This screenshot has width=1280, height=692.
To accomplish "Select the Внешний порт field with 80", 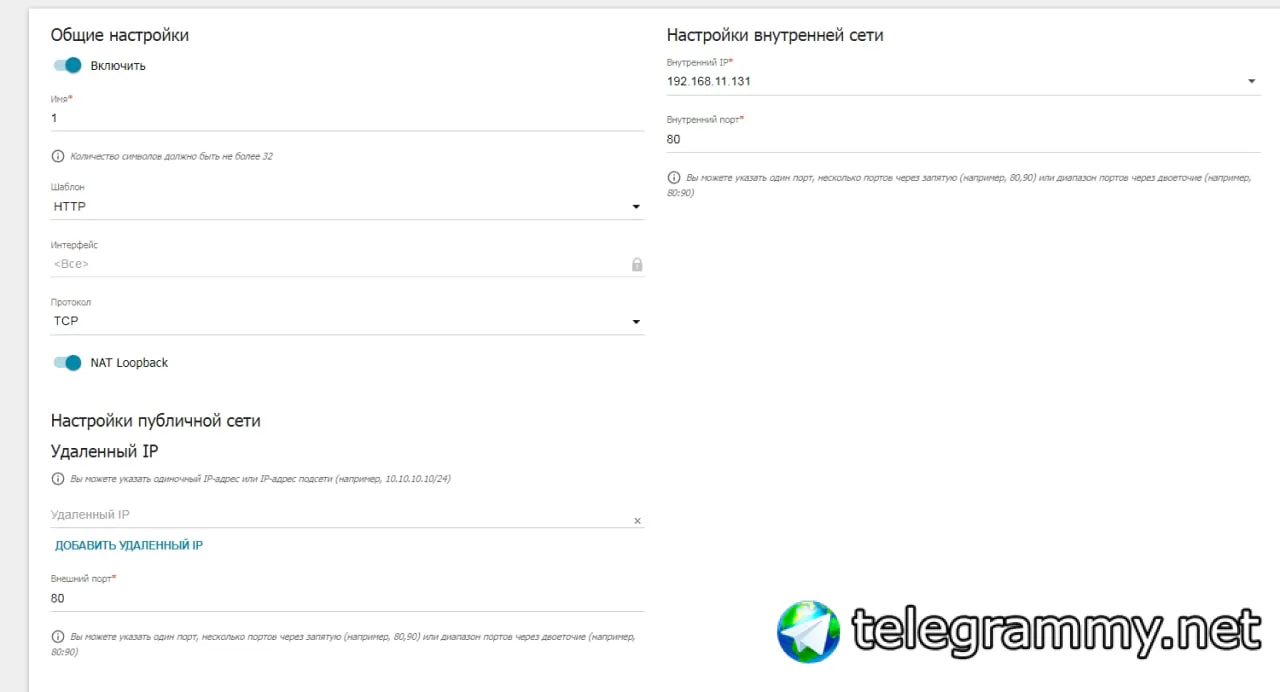I will coord(347,598).
